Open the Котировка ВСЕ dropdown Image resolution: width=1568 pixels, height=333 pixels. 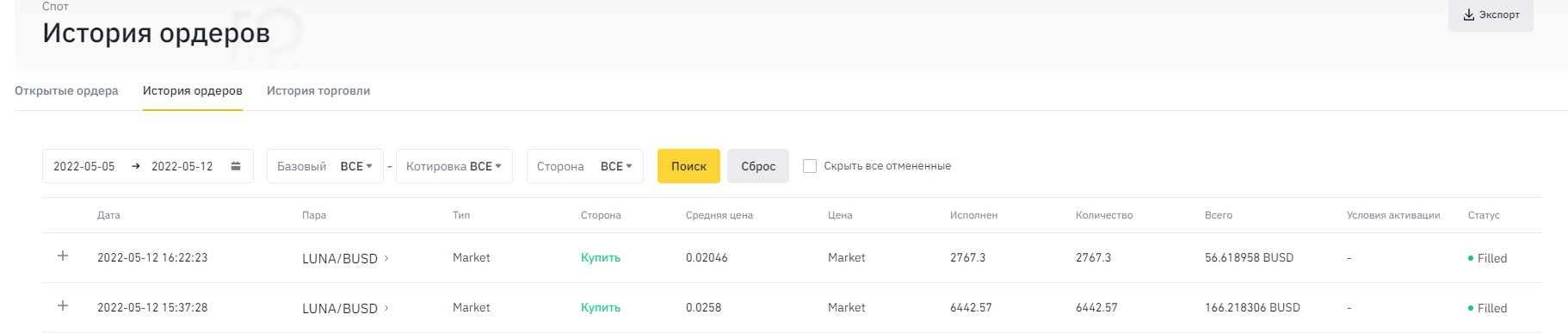click(x=454, y=166)
